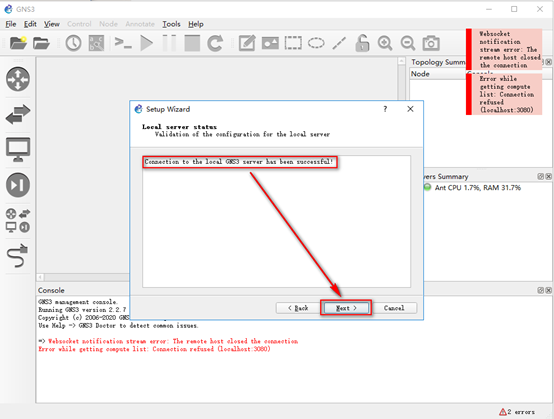Browse routers in device sidebar

18,79
